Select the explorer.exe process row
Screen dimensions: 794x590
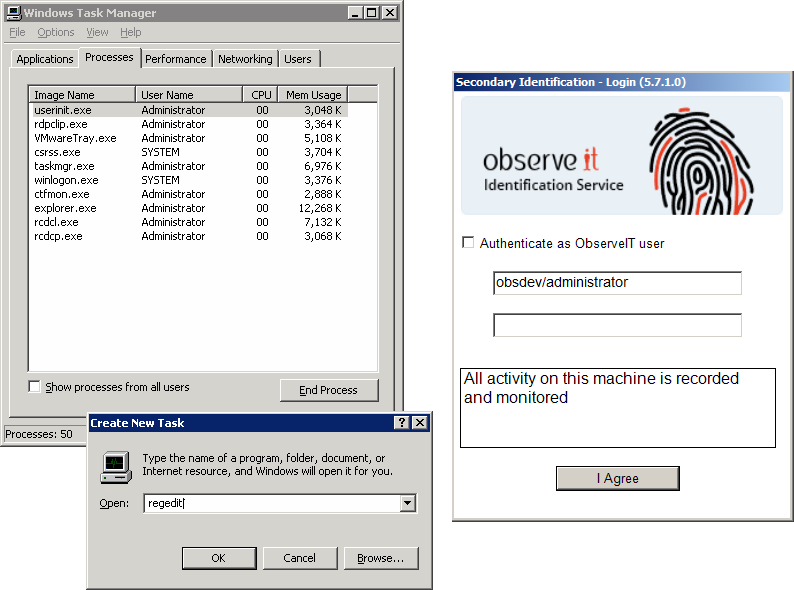point(190,208)
